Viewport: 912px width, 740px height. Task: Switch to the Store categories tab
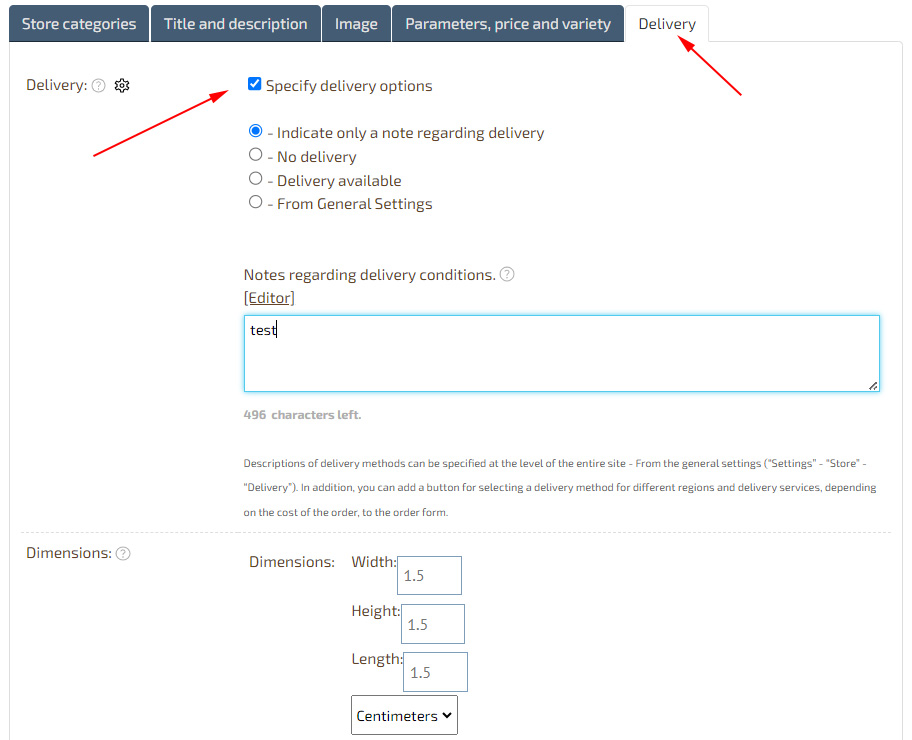(79, 24)
